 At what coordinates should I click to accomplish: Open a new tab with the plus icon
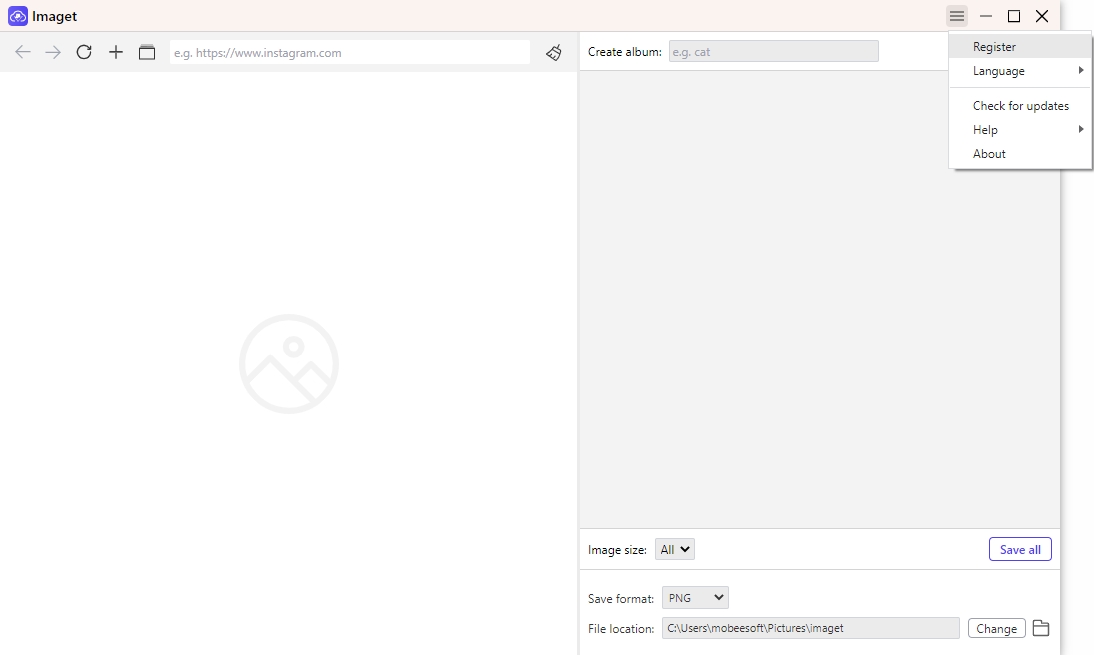116,52
